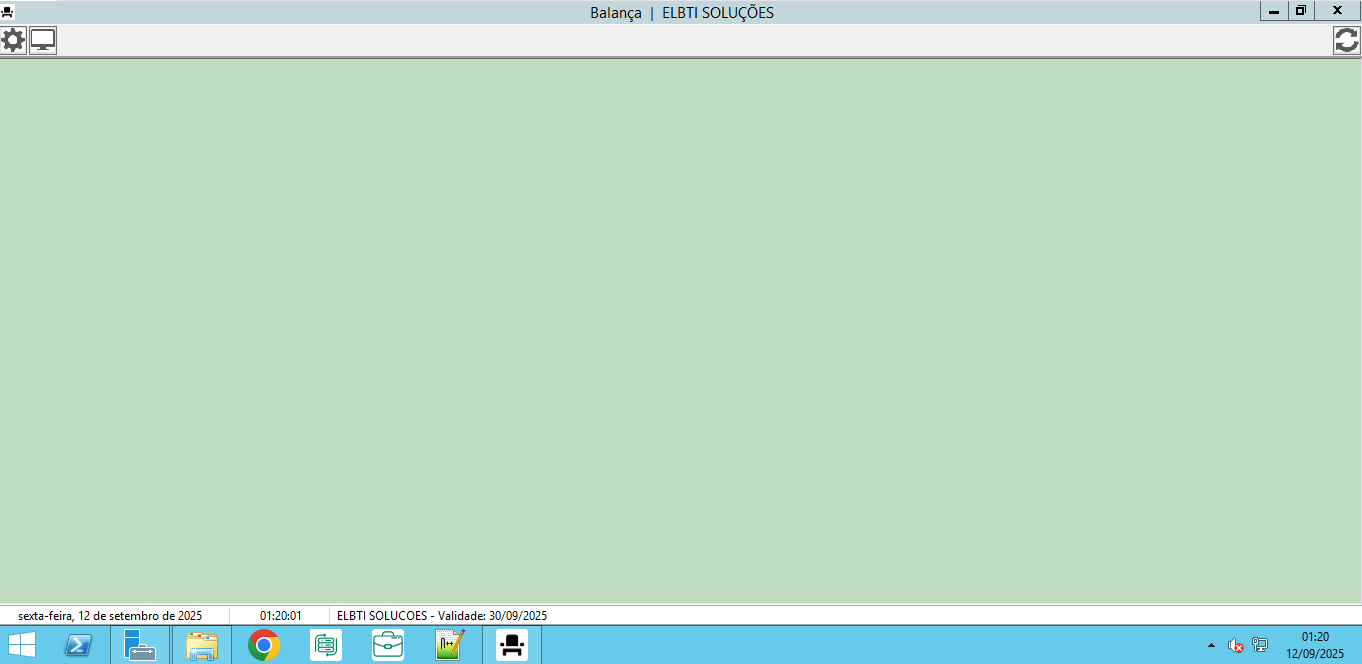Click the taskbar clock showing 01:20

pyautogui.click(x=1315, y=645)
